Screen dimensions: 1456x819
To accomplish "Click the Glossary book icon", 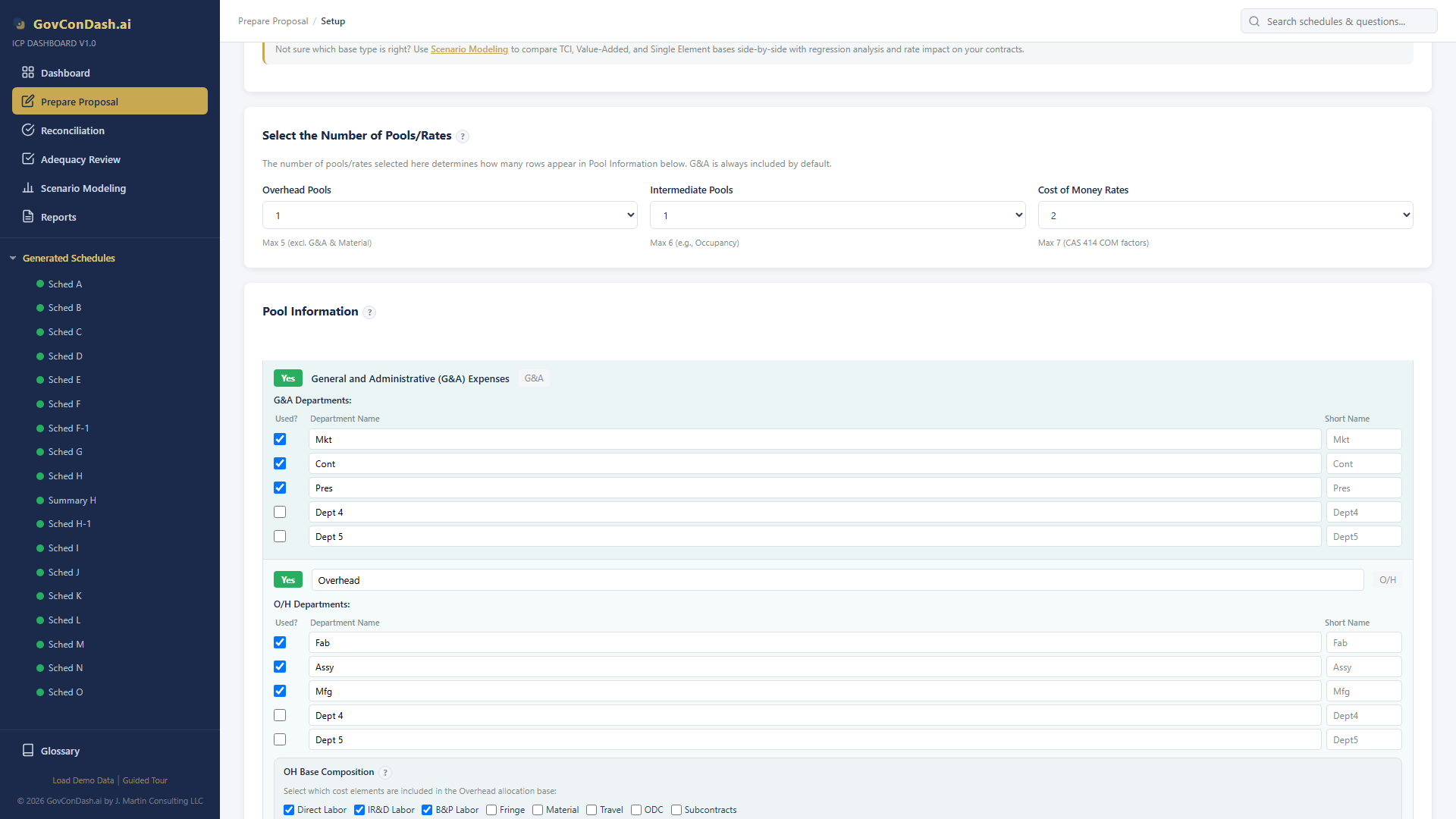I will point(28,750).
